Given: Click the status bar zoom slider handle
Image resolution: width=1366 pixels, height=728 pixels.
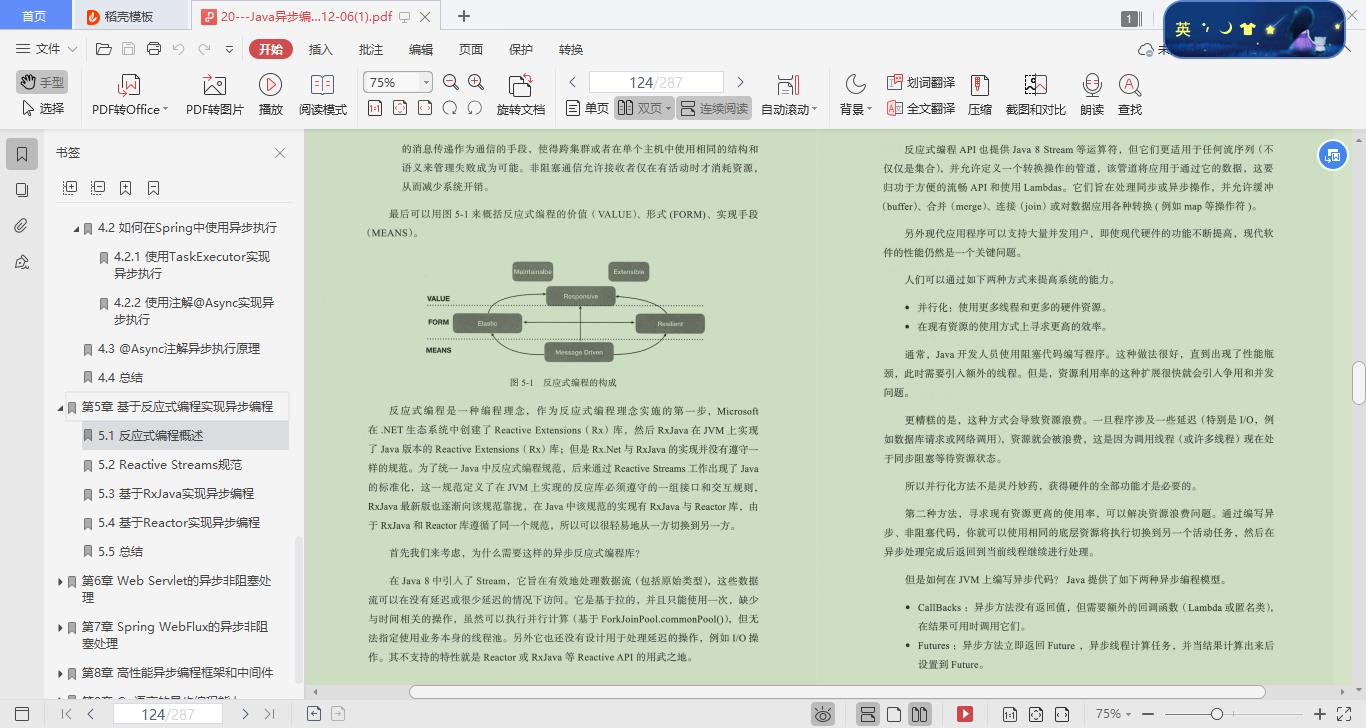Looking at the screenshot, I should click(1217, 714).
